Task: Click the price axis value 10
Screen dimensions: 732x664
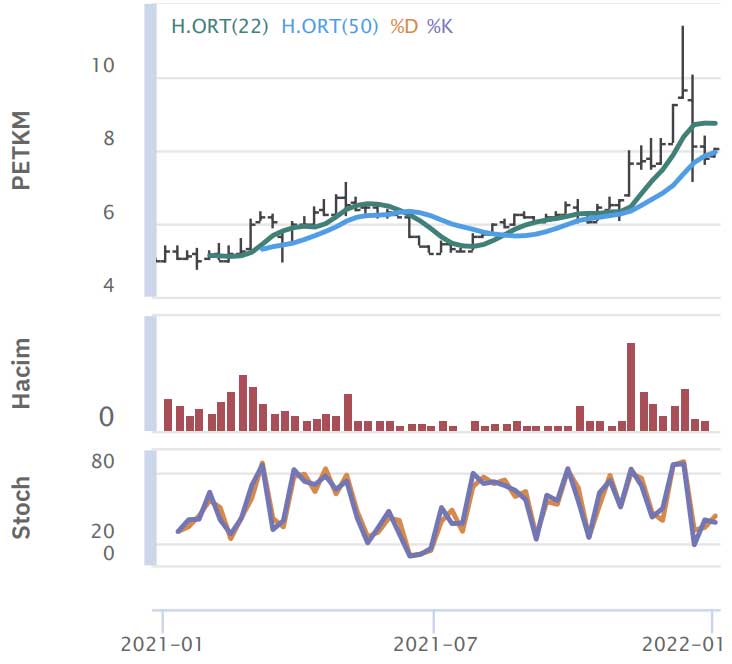Action: point(102,65)
